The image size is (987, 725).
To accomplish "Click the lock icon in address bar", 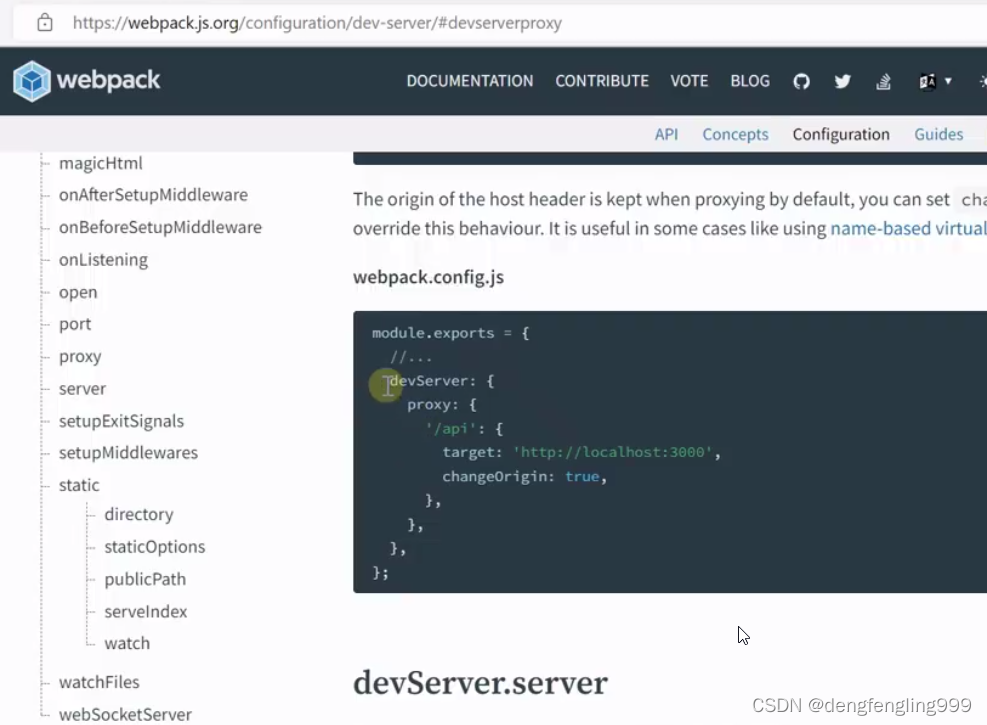I will coord(45,23).
